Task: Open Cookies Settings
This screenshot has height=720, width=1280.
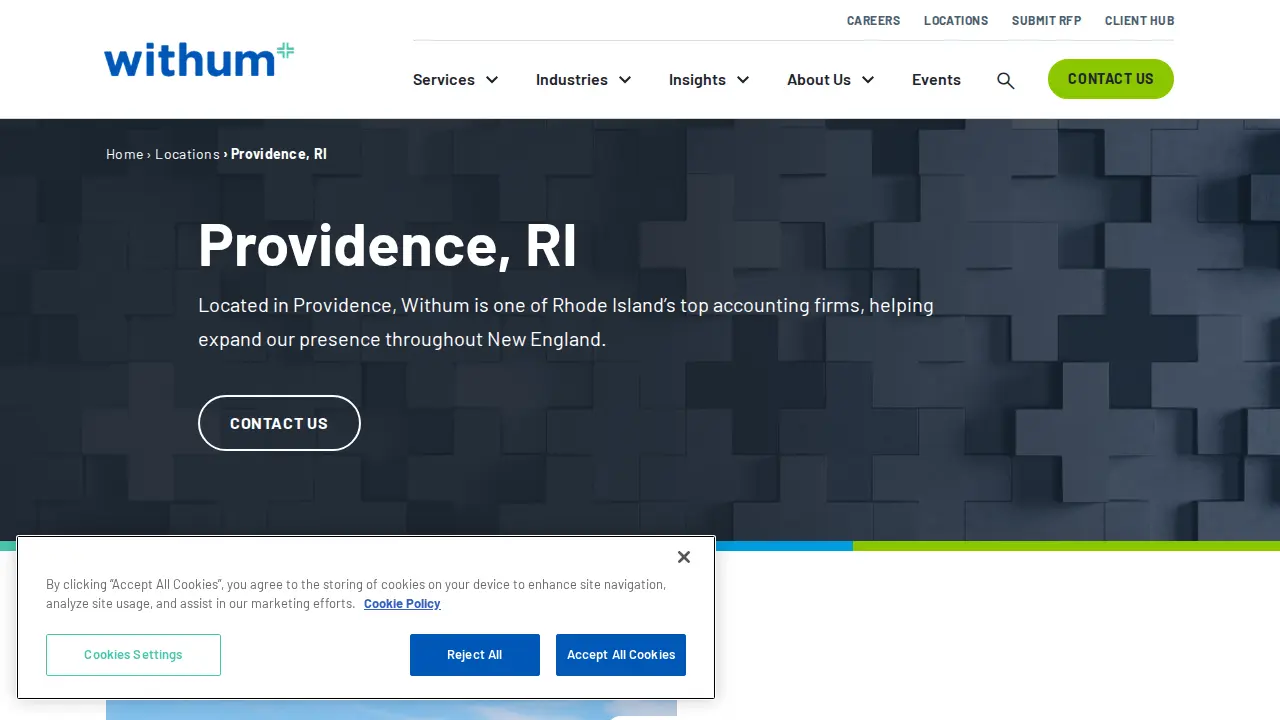Action: click(x=133, y=655)
